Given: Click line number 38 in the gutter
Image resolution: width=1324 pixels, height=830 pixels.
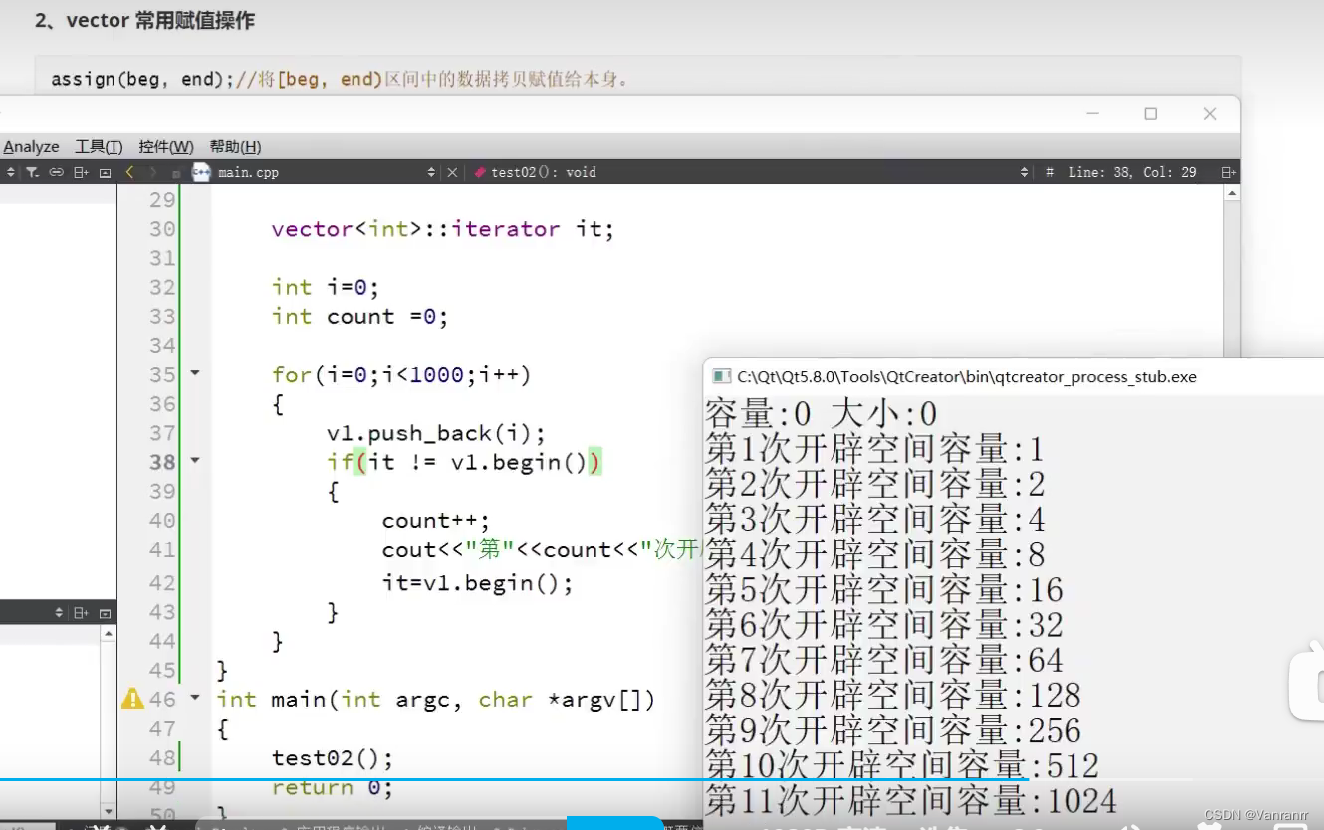Looking at the screenshot, I should (x=162, y=462).
